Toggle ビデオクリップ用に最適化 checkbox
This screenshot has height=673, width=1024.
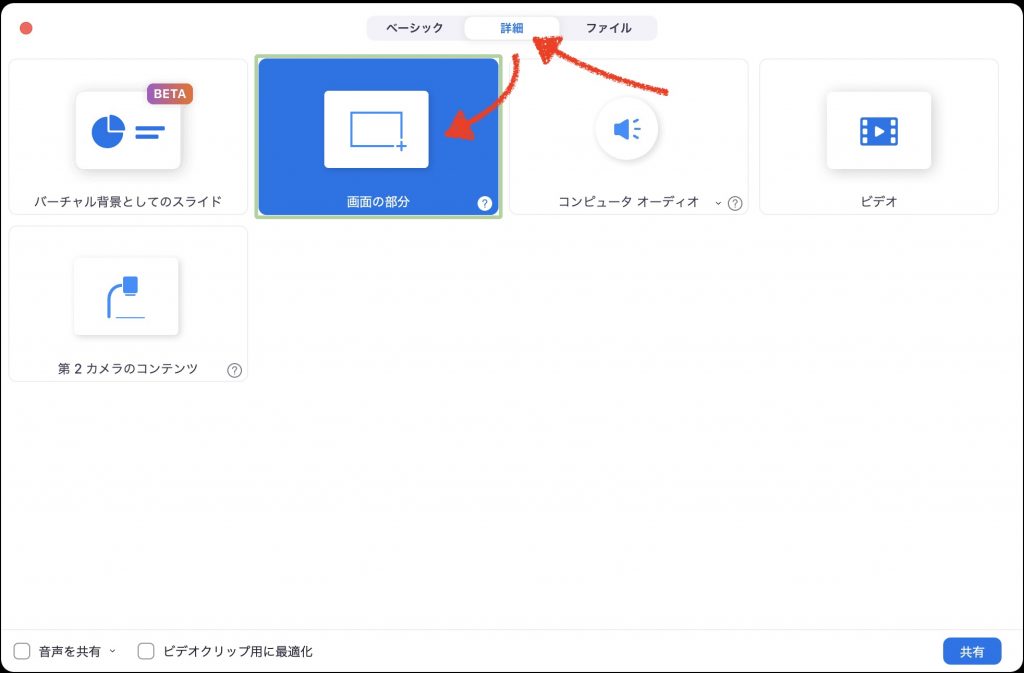146,652
